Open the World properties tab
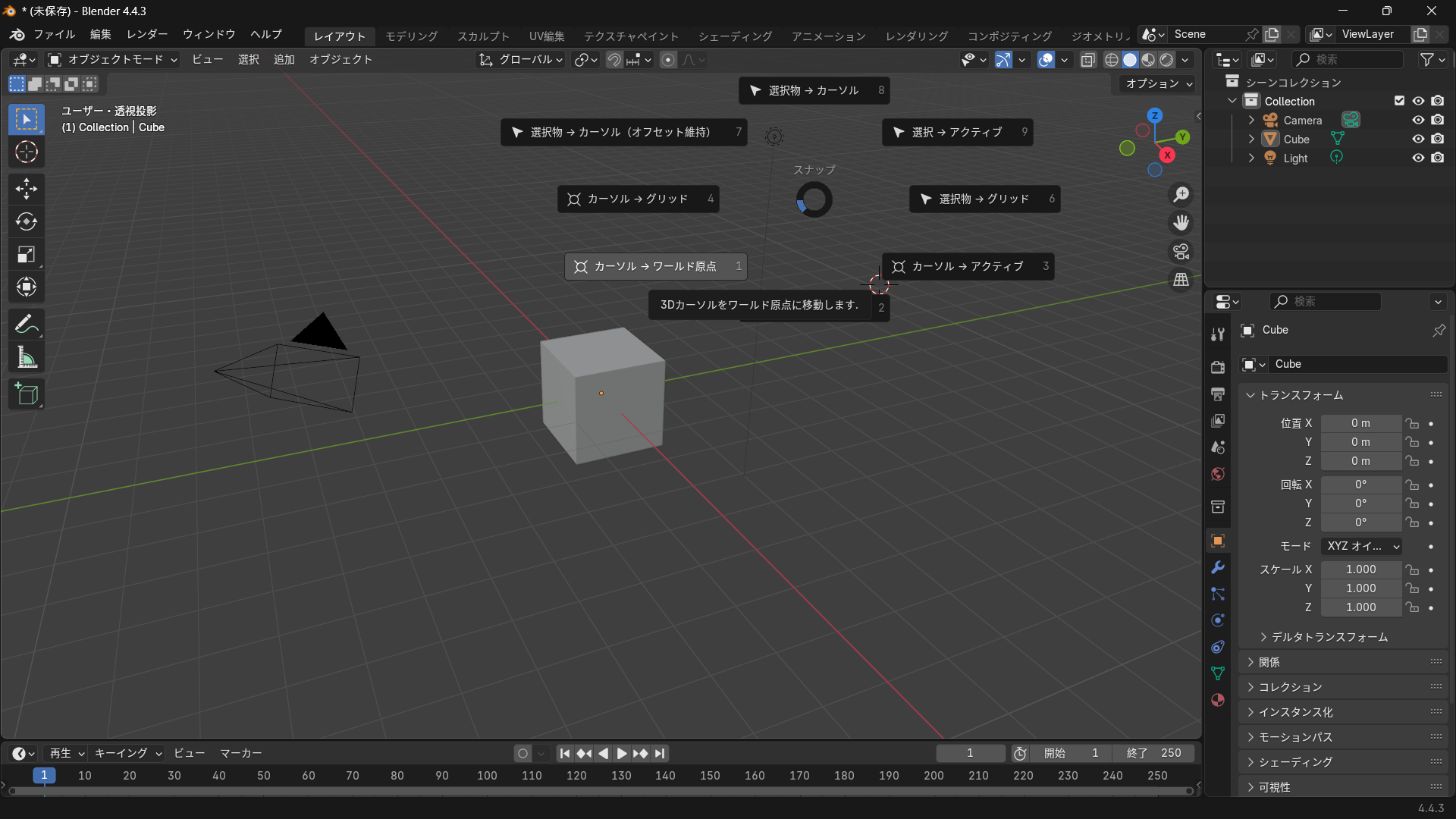The height and width of the screenshot is (819, 1456). coord(1218,474)
